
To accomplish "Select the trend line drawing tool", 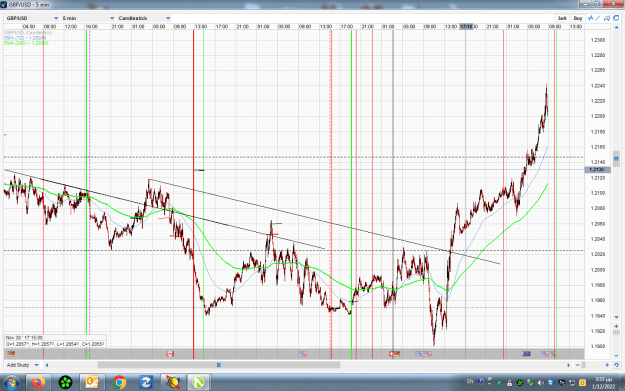I will [x=598, y=18].
